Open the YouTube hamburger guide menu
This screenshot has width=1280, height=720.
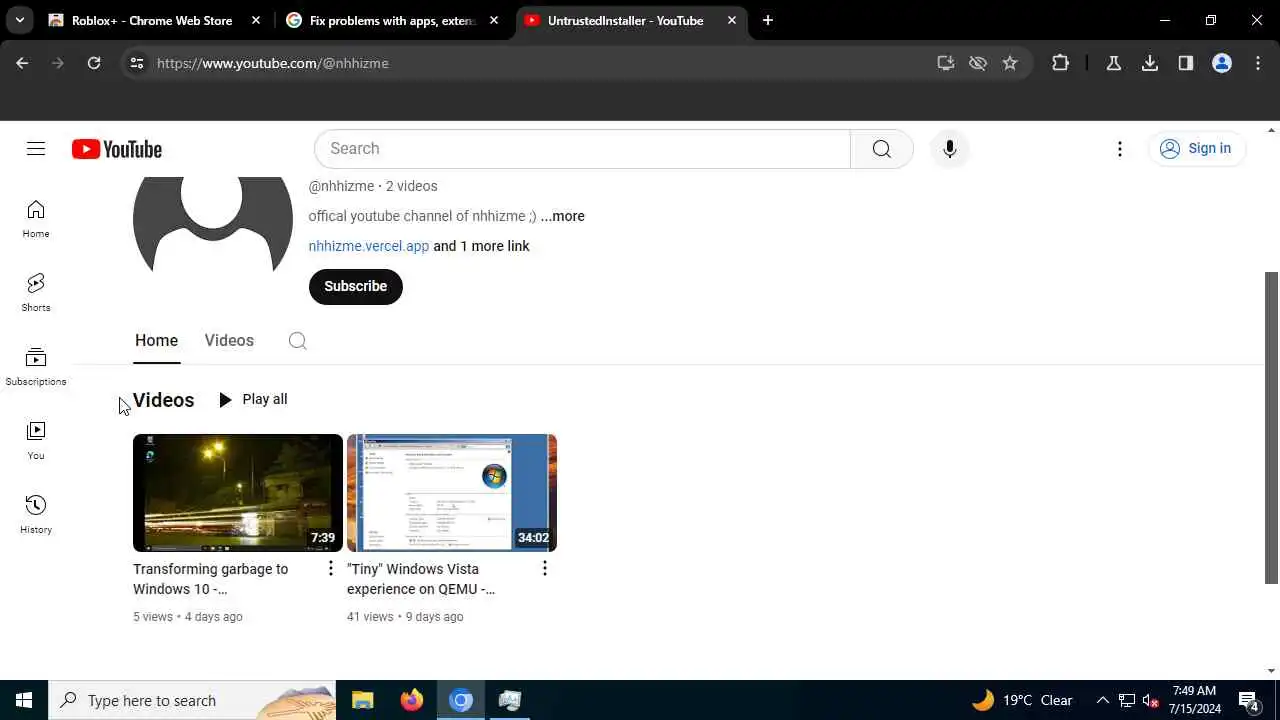(36, 149)
